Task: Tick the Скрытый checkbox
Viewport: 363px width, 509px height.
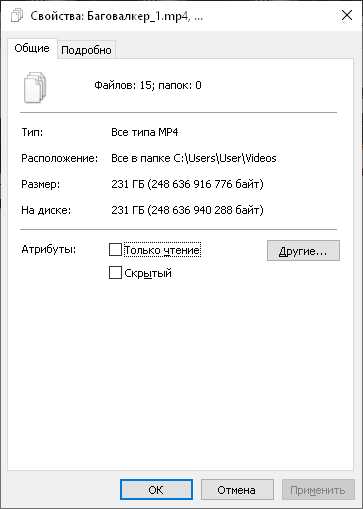Action: (115, 273)
